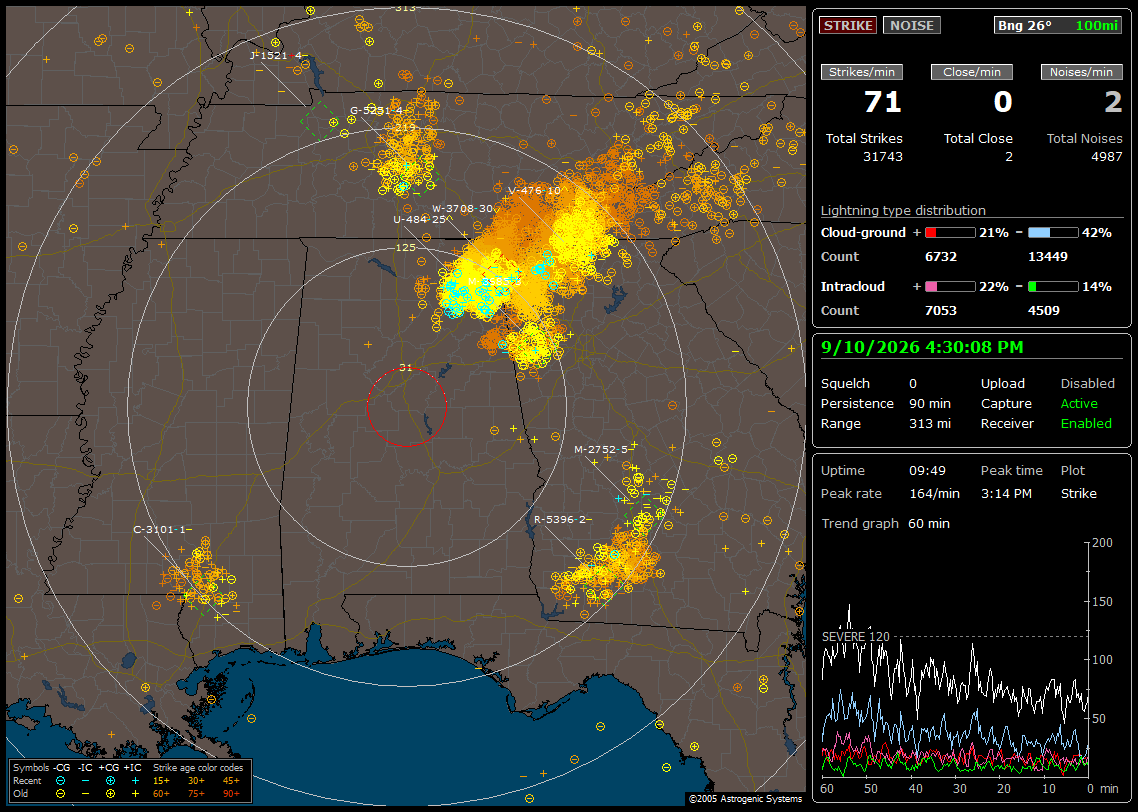Select storm cell label C-3101-1

(160, 530)
